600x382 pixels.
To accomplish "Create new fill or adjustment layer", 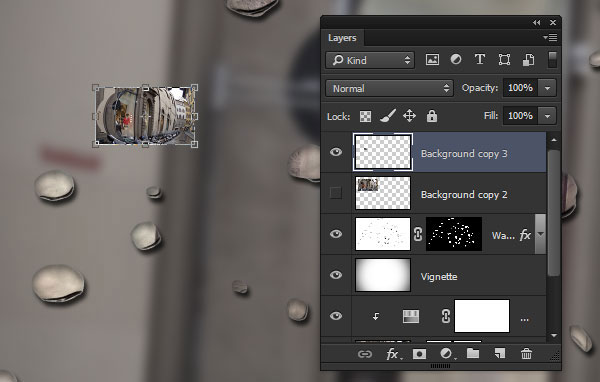I will coord(446,354).
